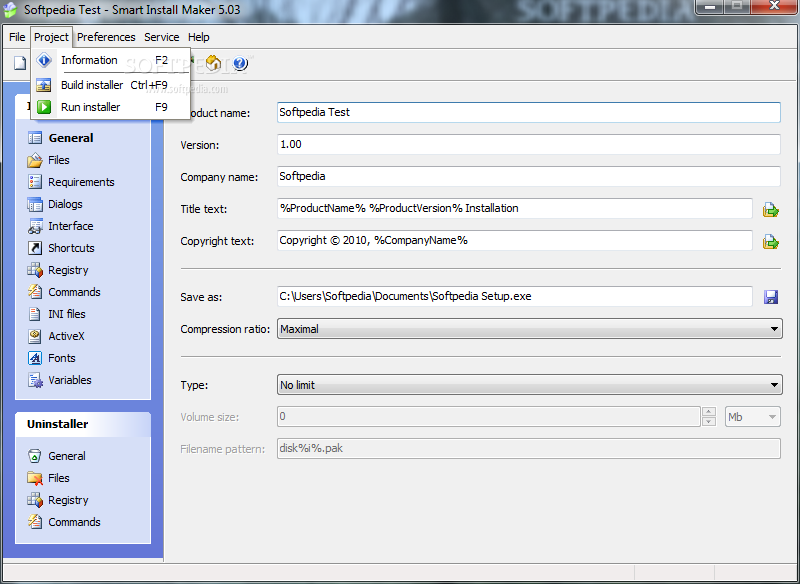Click the Version field showing 1.00

[x=529, y=144]
